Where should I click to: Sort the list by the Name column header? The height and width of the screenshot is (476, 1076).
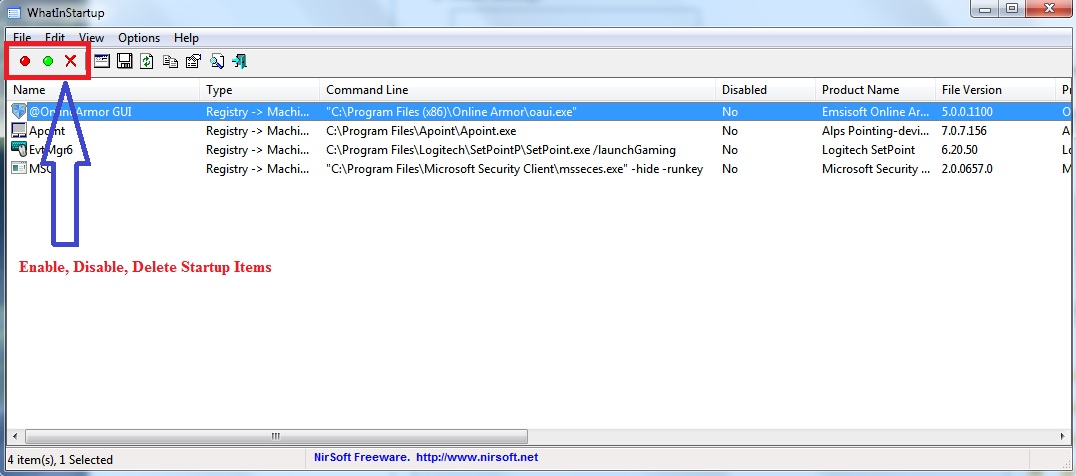(100, 90)
